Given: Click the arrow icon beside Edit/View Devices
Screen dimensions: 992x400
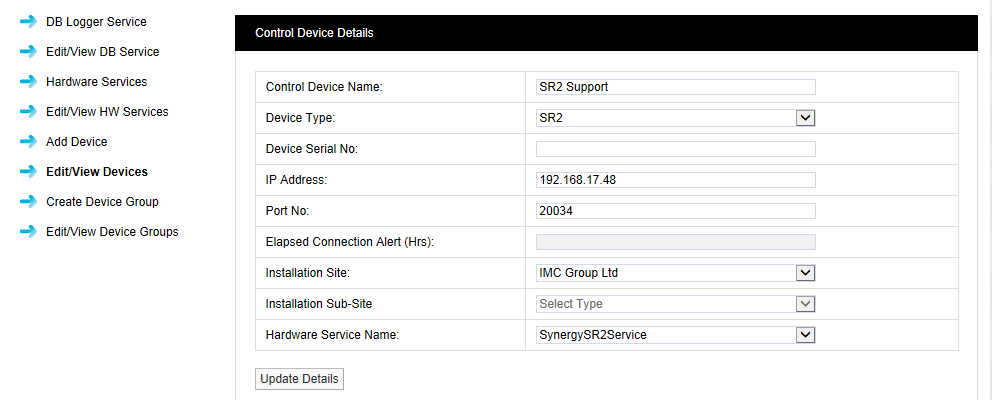Looking at the screenshot, I should click(x=28, y=172).
